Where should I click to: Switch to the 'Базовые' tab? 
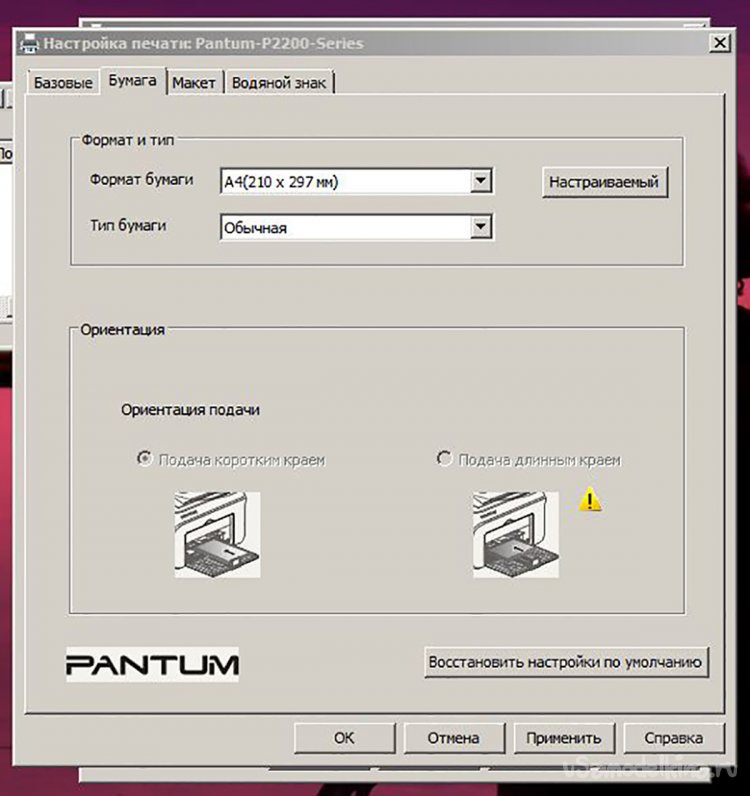pyautogui.click(x=63, y=83)
